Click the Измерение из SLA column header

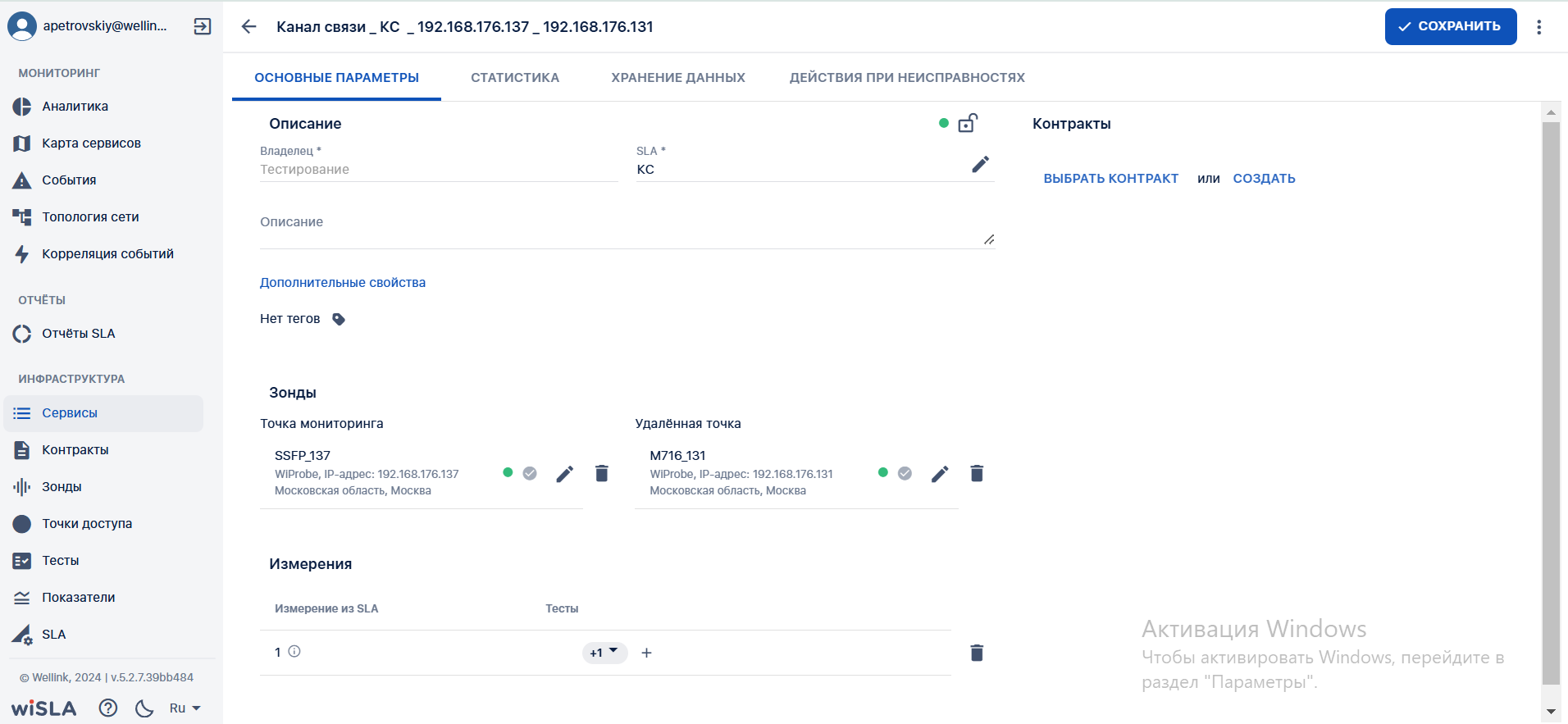(326, 608)
